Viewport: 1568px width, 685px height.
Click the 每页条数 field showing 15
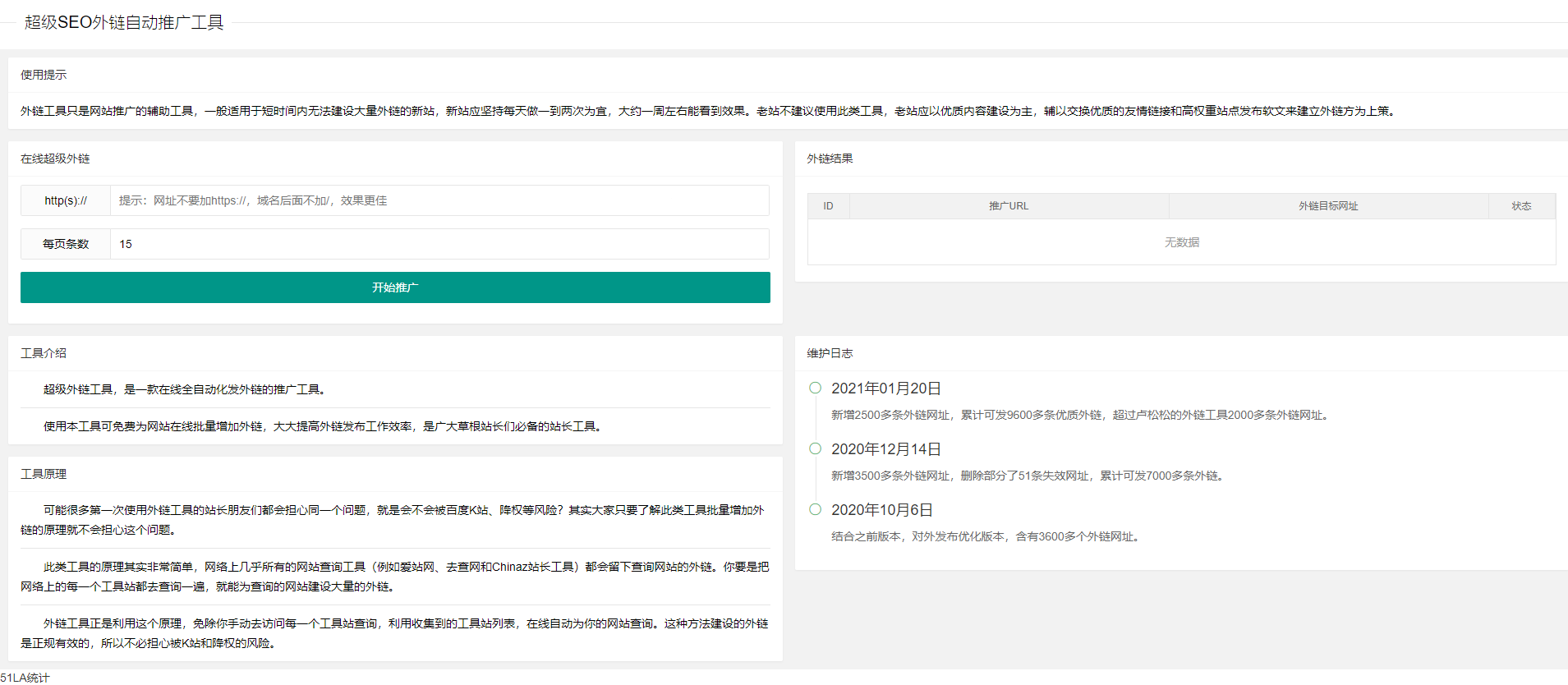[439, 244]
